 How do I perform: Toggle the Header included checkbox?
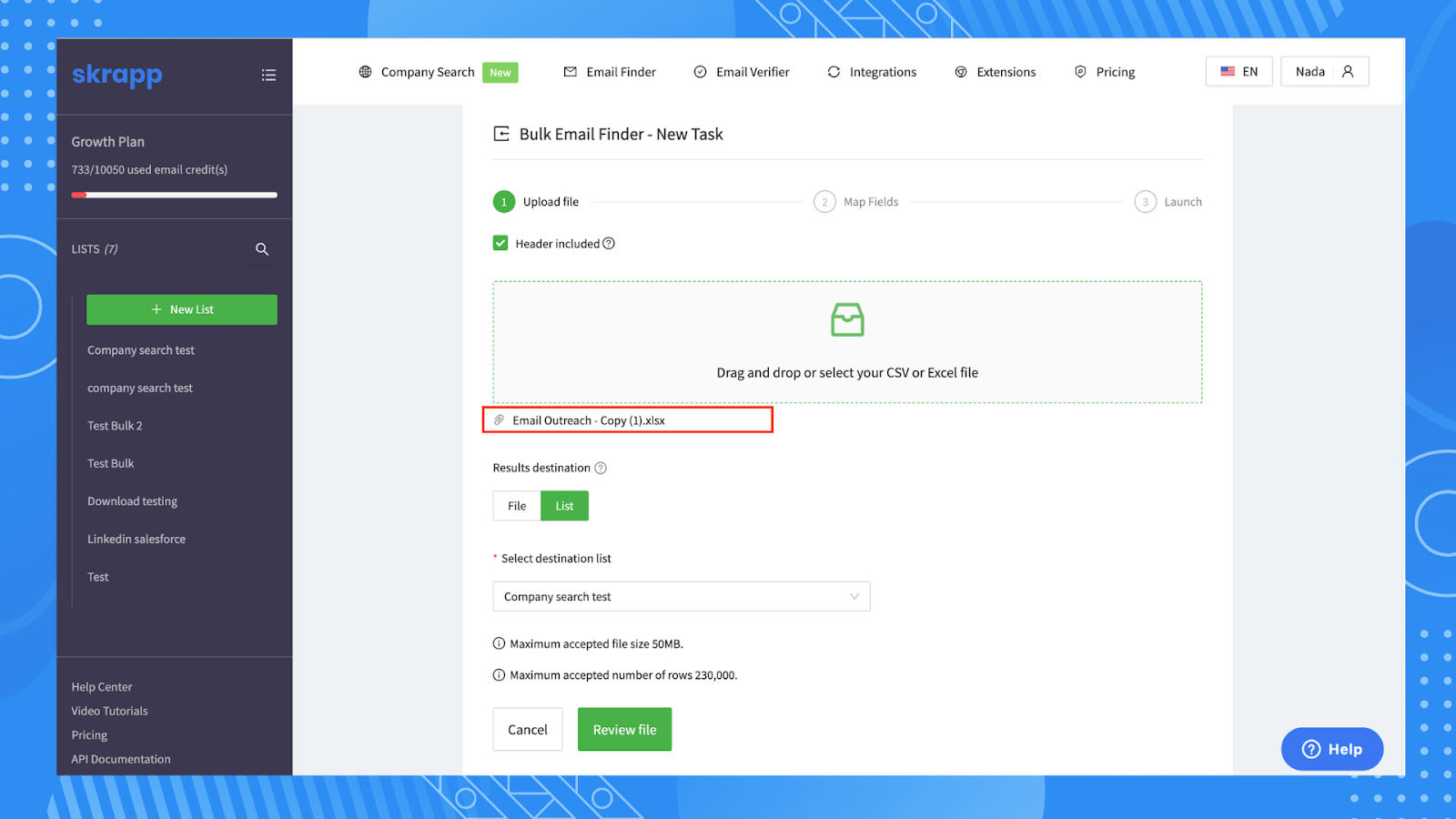500,243
